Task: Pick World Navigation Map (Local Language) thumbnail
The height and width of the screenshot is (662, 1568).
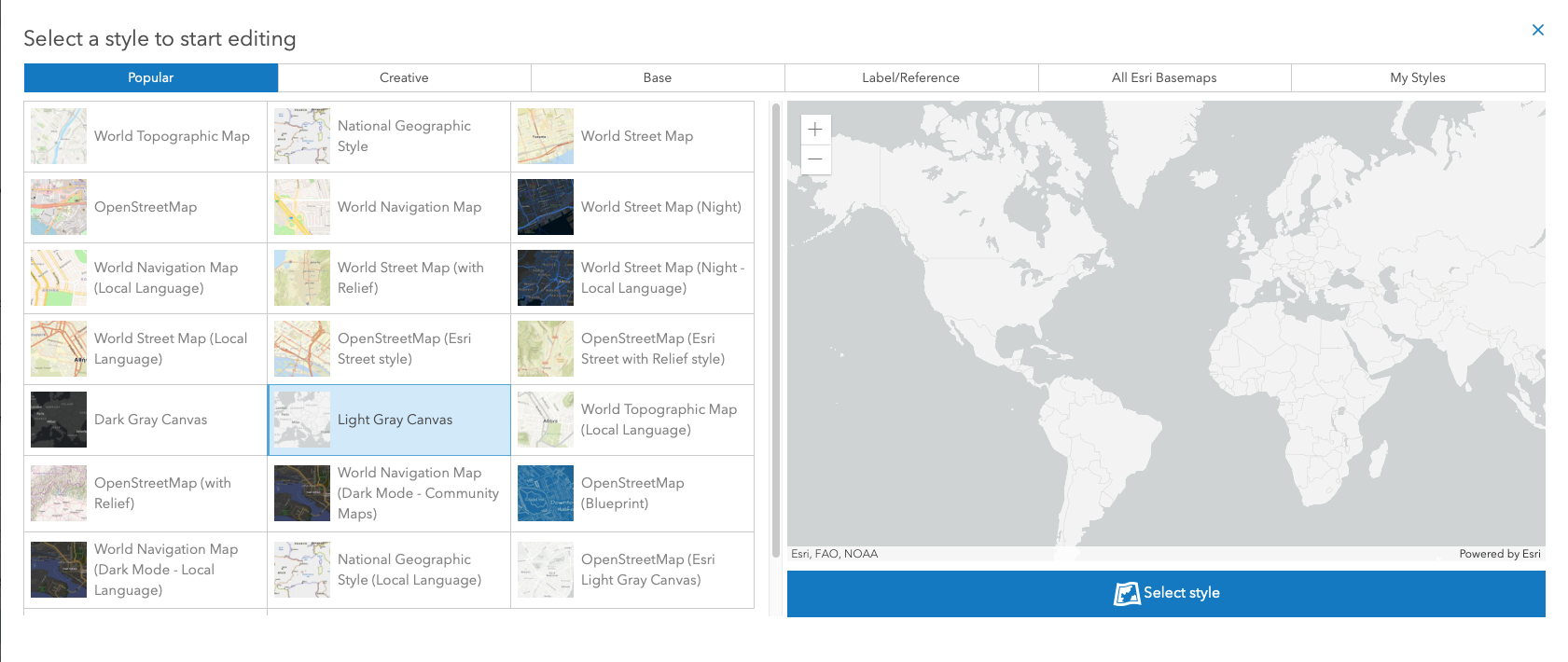Action: pyautogui.click(x=59, y=278)
